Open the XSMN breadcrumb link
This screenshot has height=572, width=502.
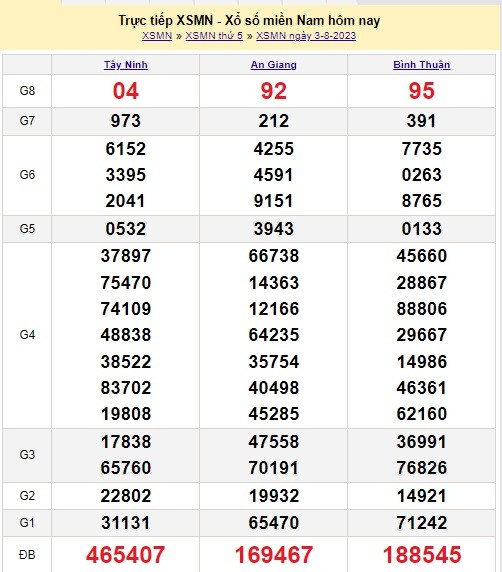(x=157, y=36)
